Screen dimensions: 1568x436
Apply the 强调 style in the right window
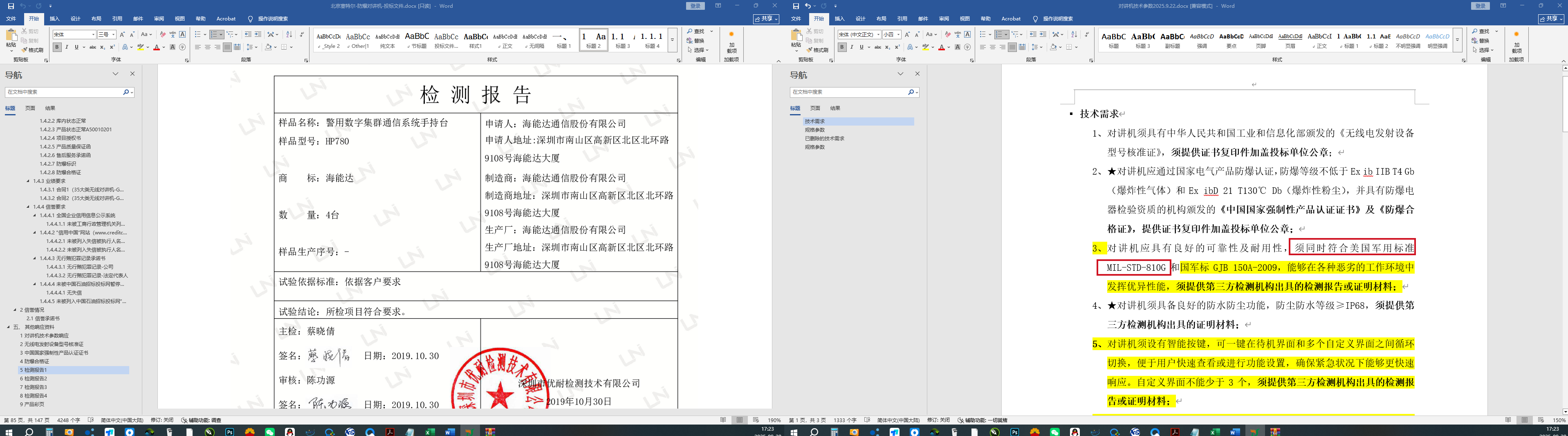coord(1202,40)
